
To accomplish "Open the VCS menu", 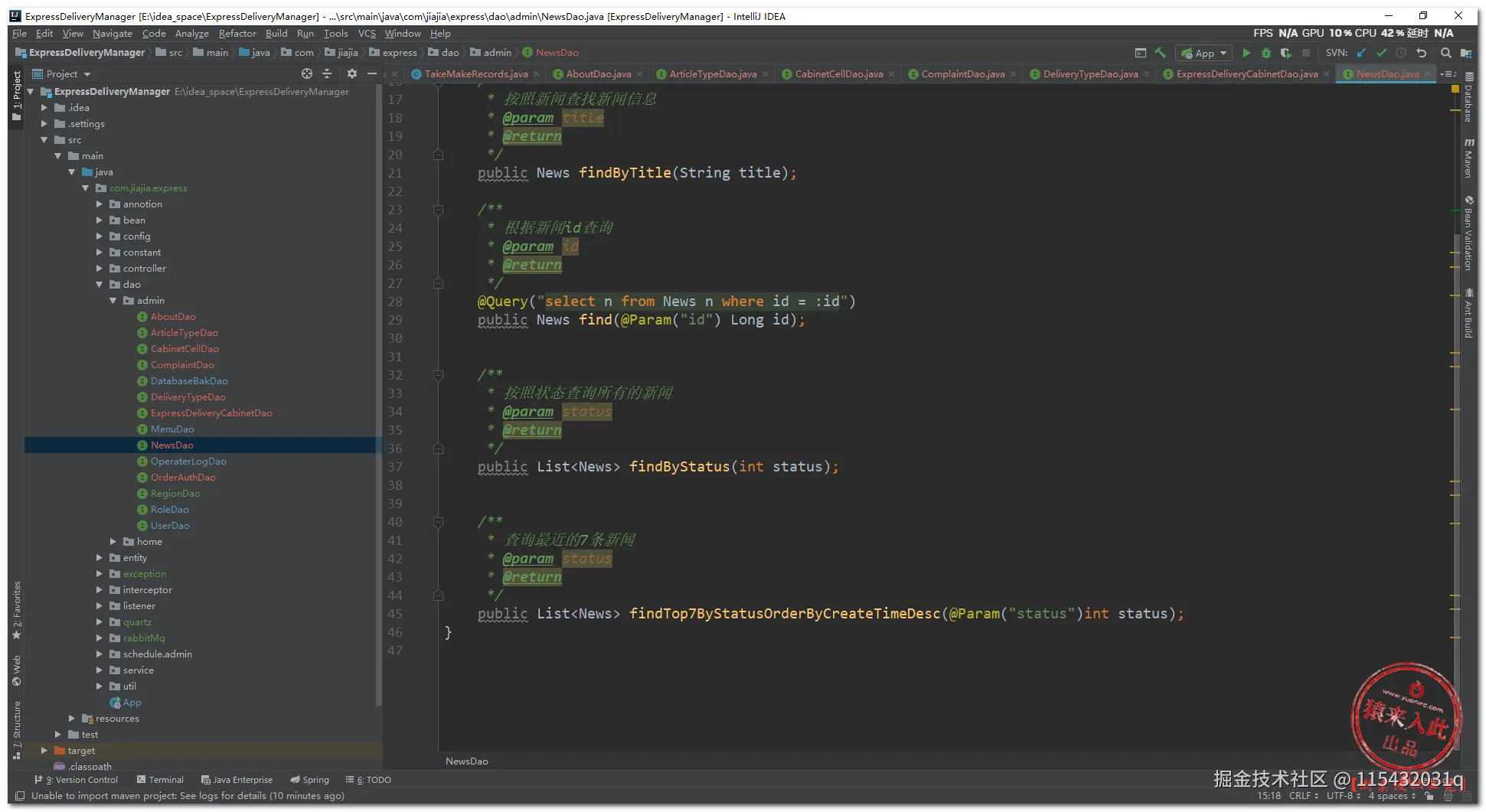I will point(367,34).
